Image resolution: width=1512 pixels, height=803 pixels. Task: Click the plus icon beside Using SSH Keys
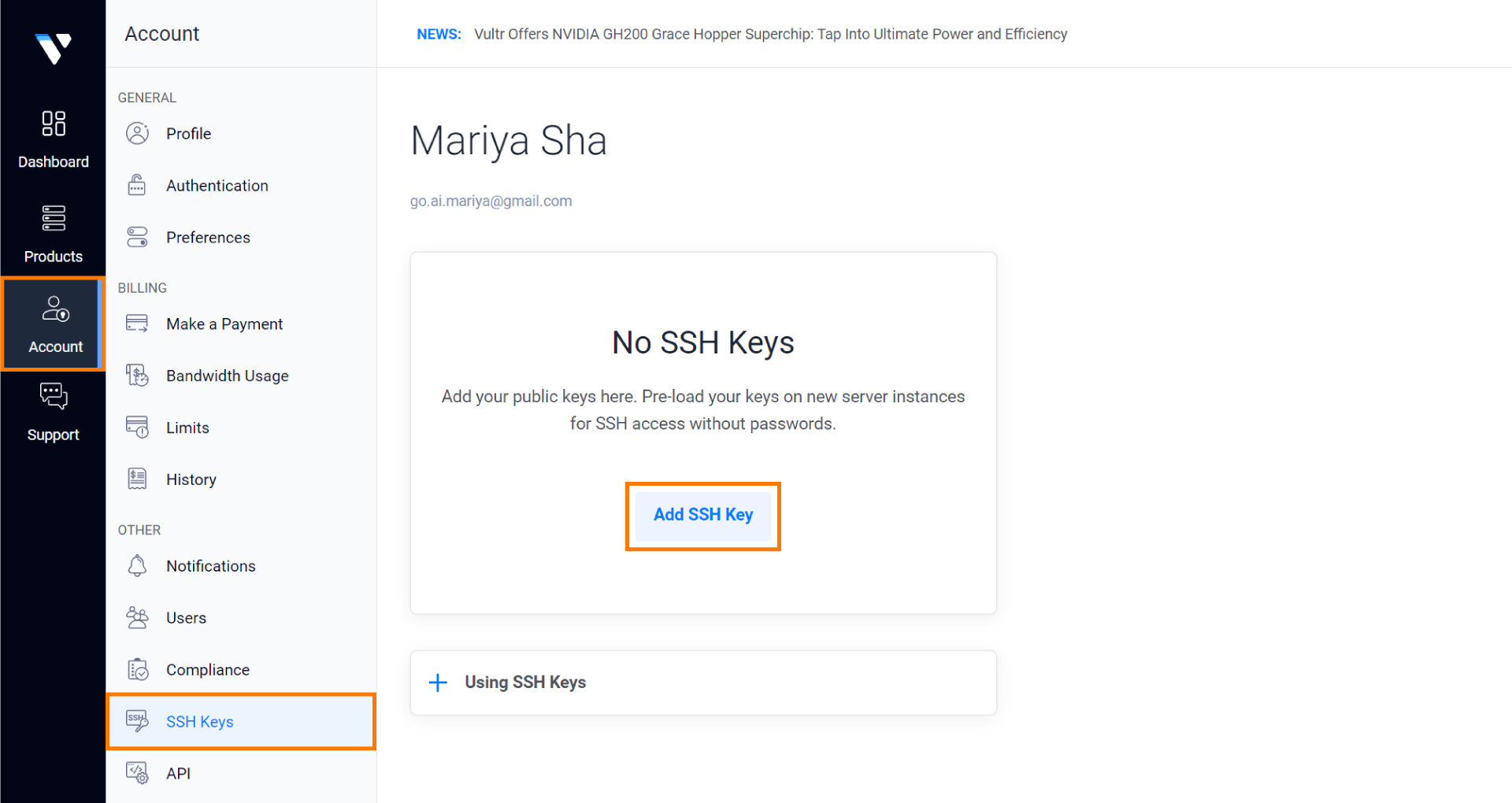(x=438, y=683)
